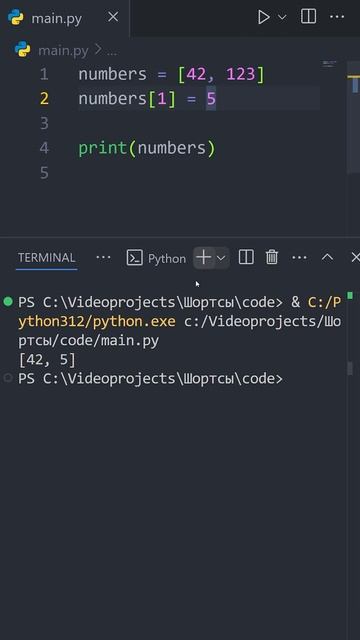Switch to the TERMINAL panel tab
Viewport: 360px width, 640px height.
point(47,258)
